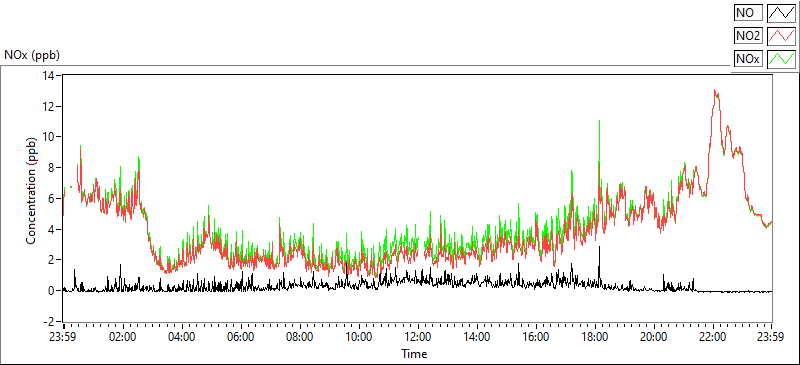This screenshot has width=800, height=365.
Task: Click the NO2 red plot legend icon
Action: (x=782, y=36)
